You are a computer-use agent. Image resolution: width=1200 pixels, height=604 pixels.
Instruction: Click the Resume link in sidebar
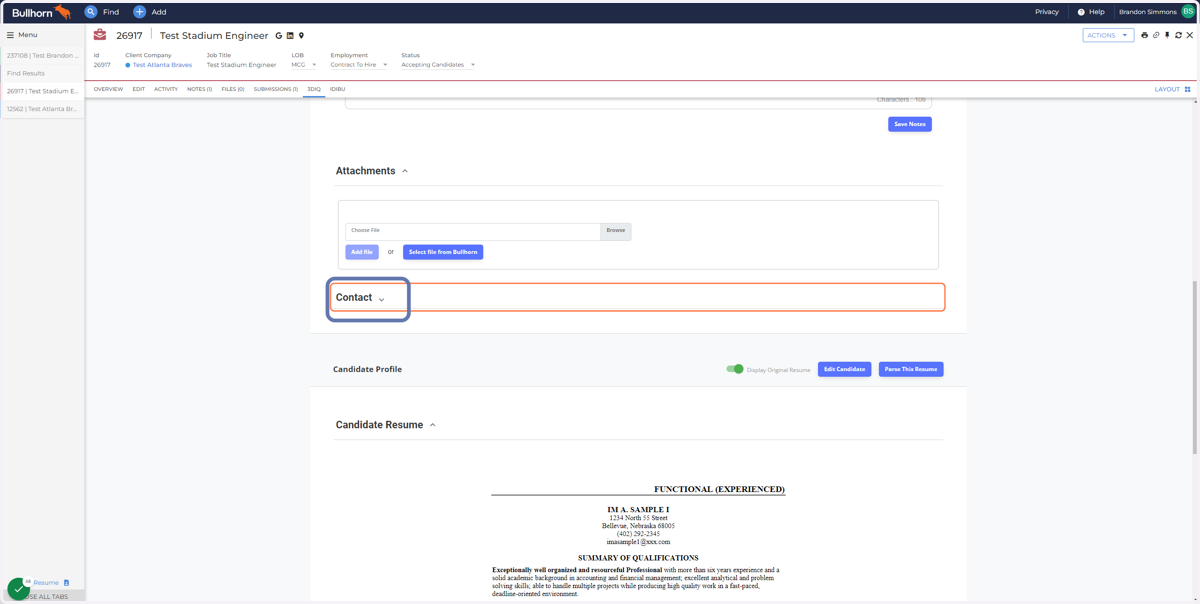(46, 583)
